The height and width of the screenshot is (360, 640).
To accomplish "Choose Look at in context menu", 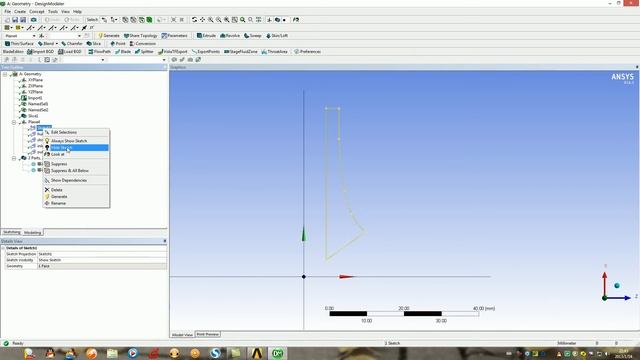I will (76, 154).
